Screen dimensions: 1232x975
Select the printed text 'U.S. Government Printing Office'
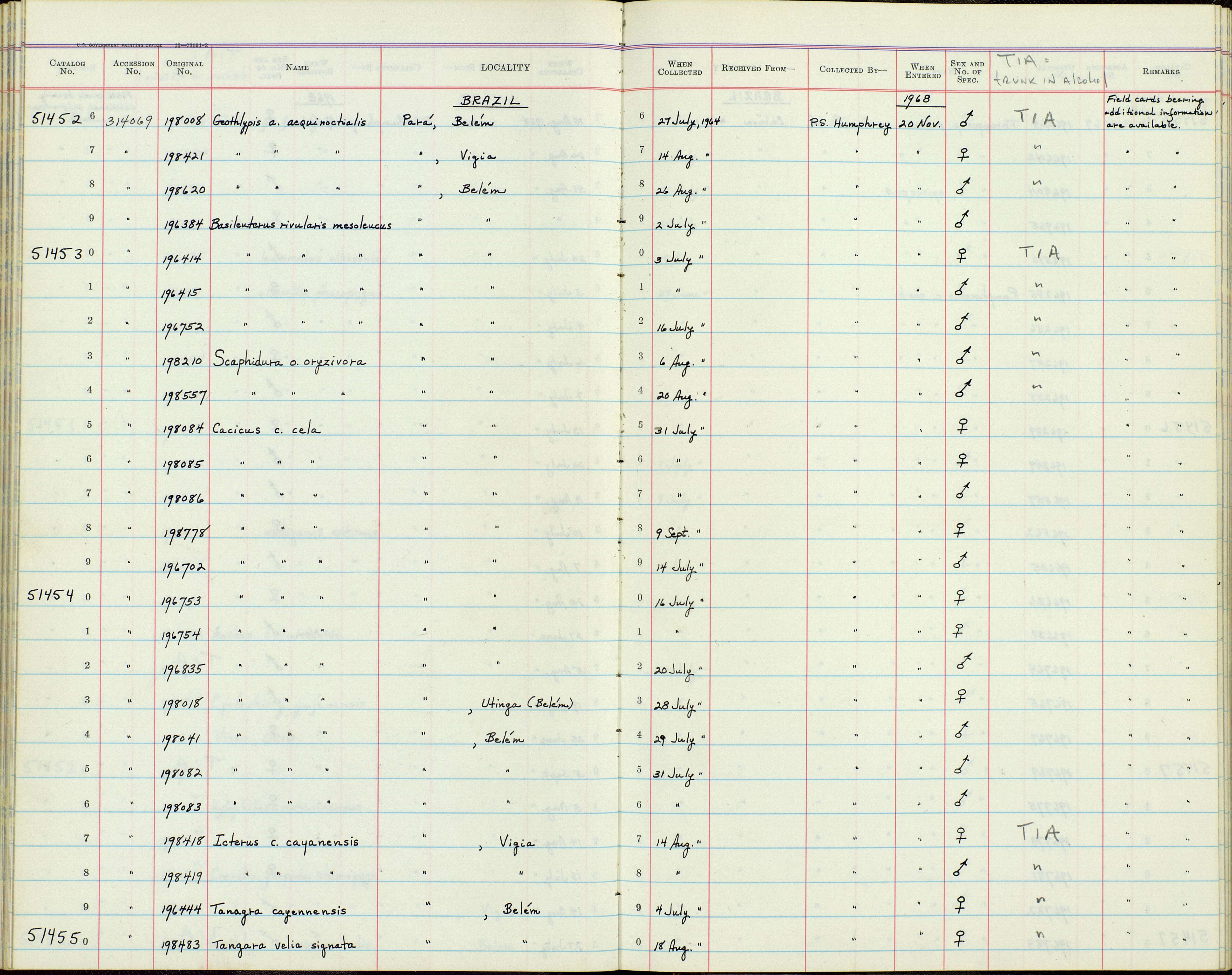tap(119, 45)
